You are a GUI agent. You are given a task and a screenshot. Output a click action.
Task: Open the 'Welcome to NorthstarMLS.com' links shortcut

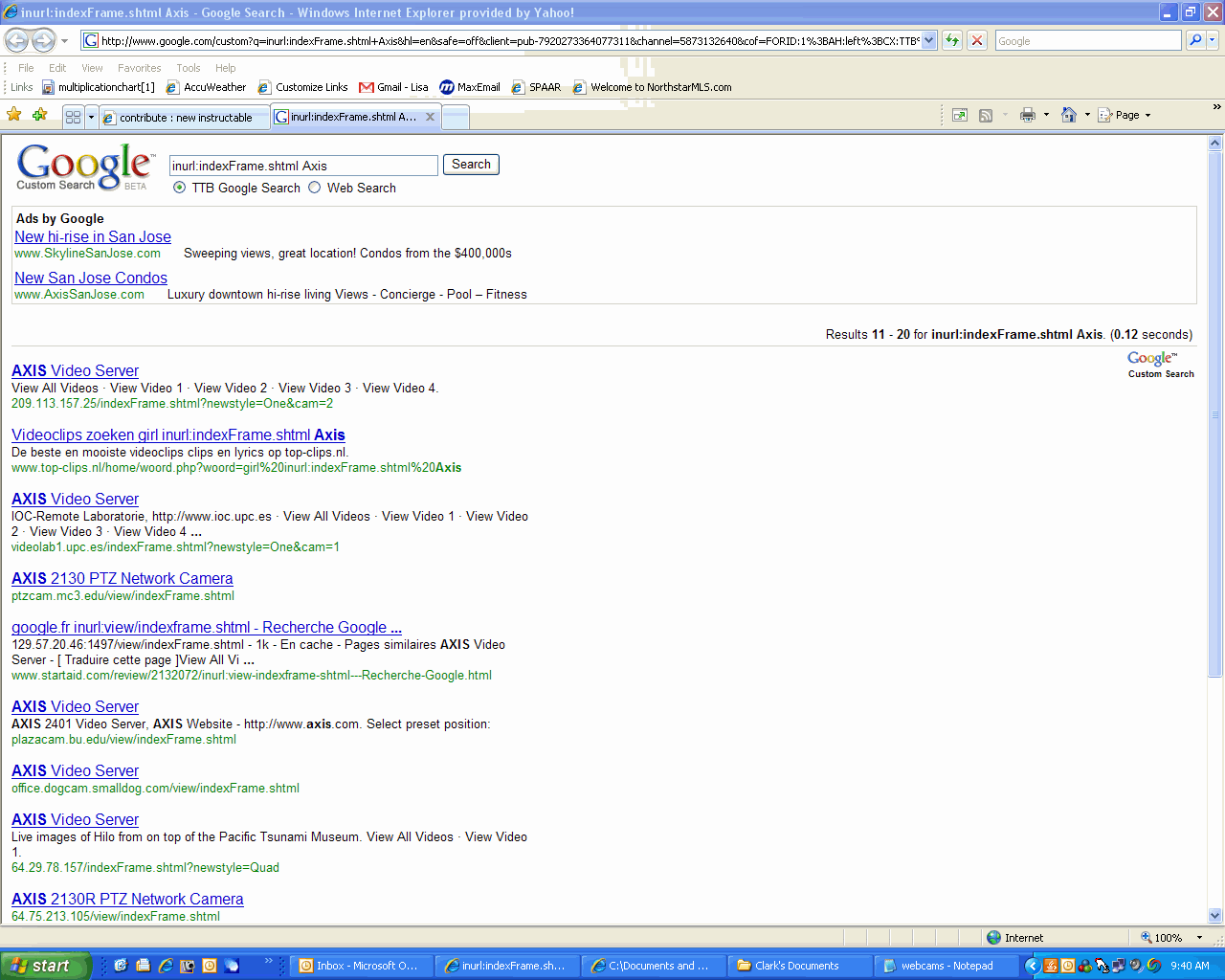pyautogui.click(x=653, y=87)
